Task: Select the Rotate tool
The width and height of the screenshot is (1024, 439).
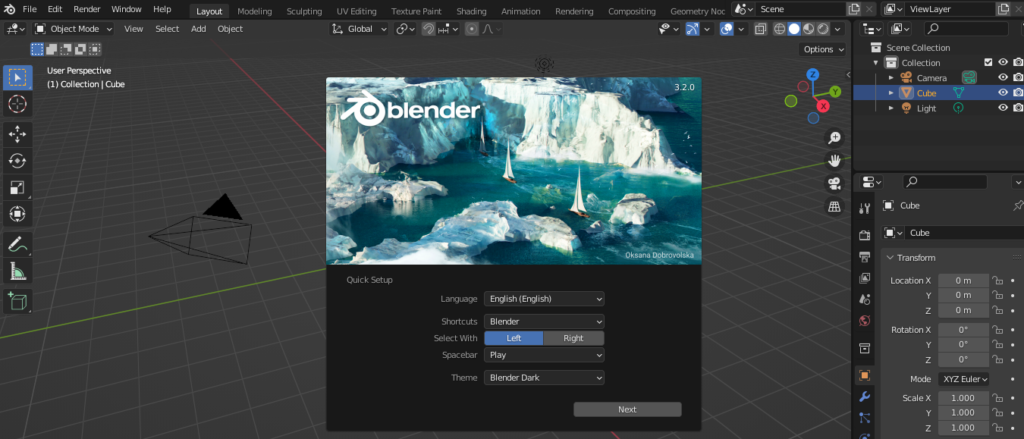Action: coord(18,161)
